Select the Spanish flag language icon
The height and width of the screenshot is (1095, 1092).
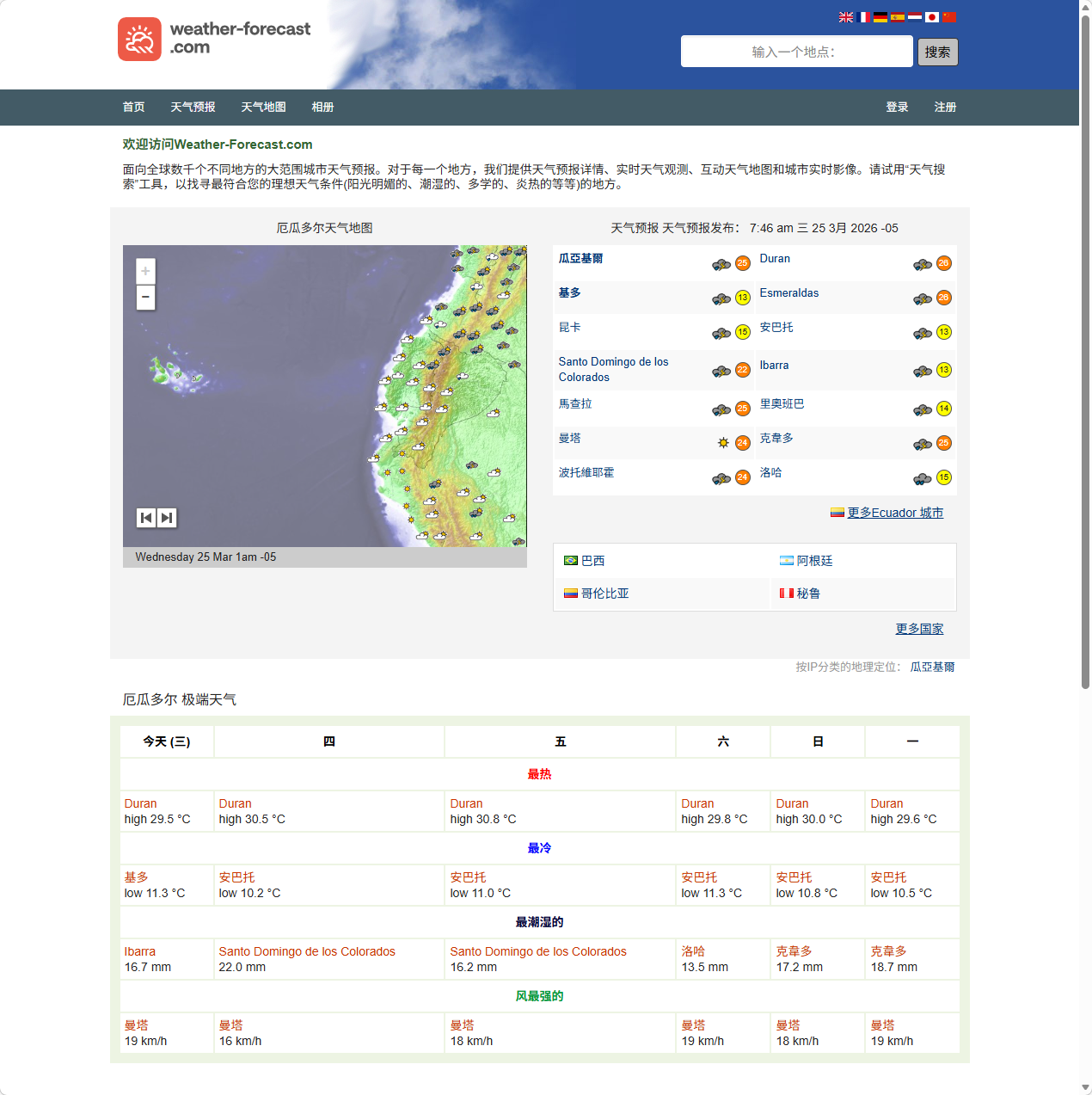click(898, 16)
